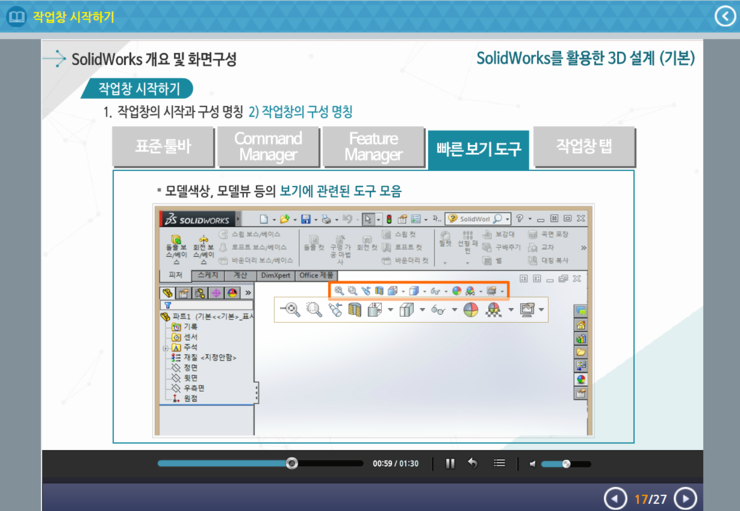
Task: Select the 작업창 탭 slide tab
Action: [584, 146]
